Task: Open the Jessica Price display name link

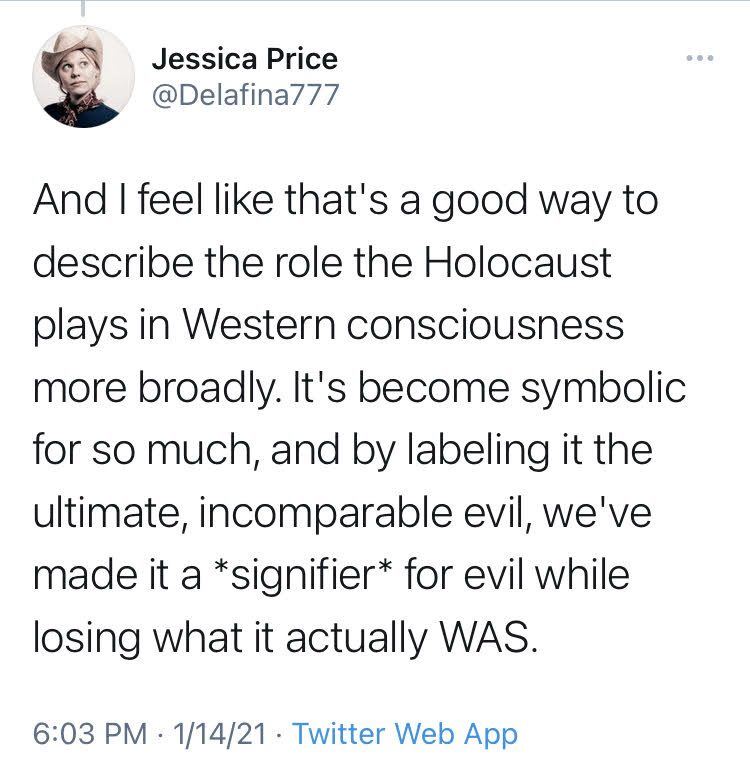Action: point(244,59)
